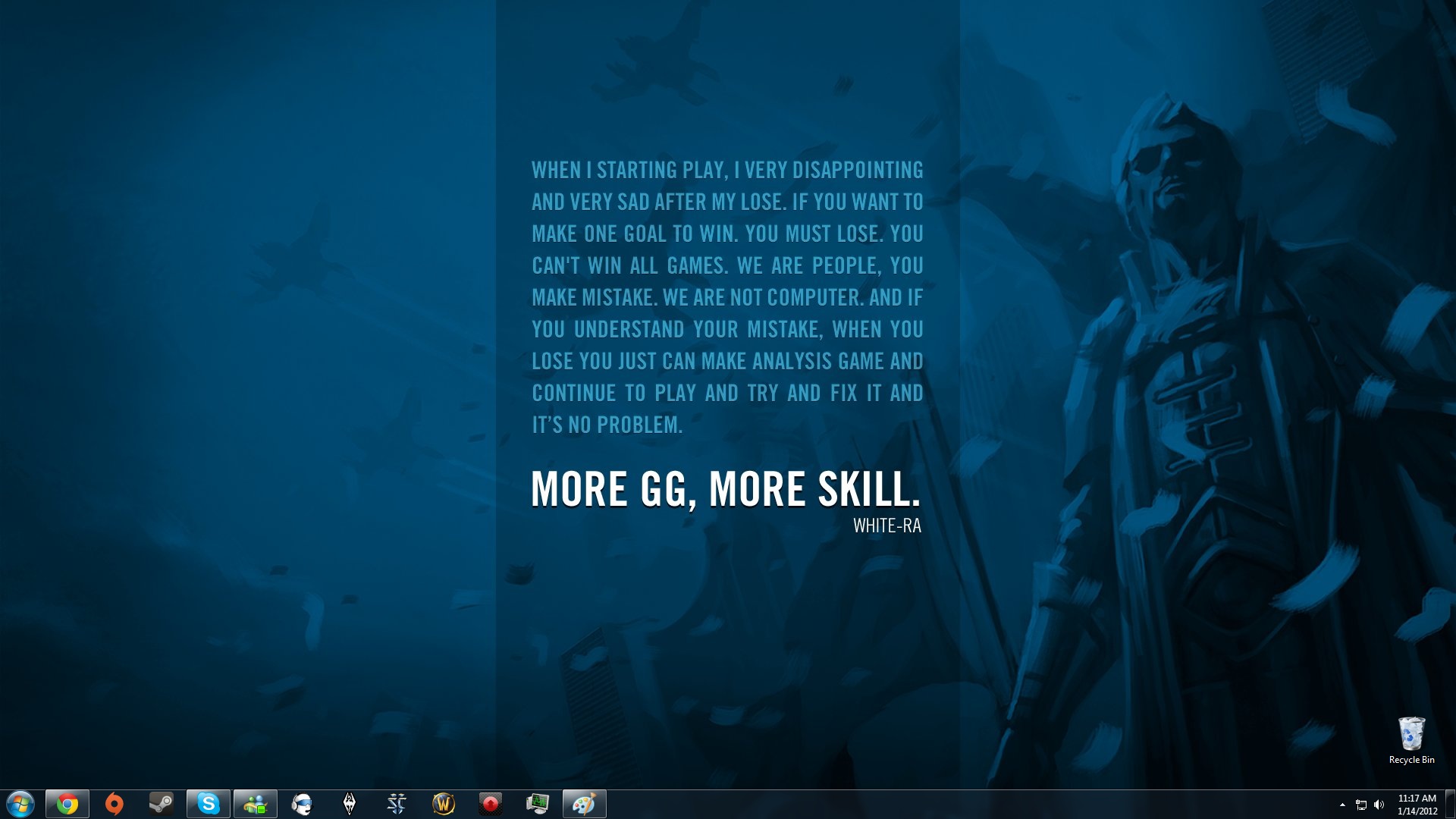
Task: Open the Windows Start menu orb
Action: pos(20,804)
